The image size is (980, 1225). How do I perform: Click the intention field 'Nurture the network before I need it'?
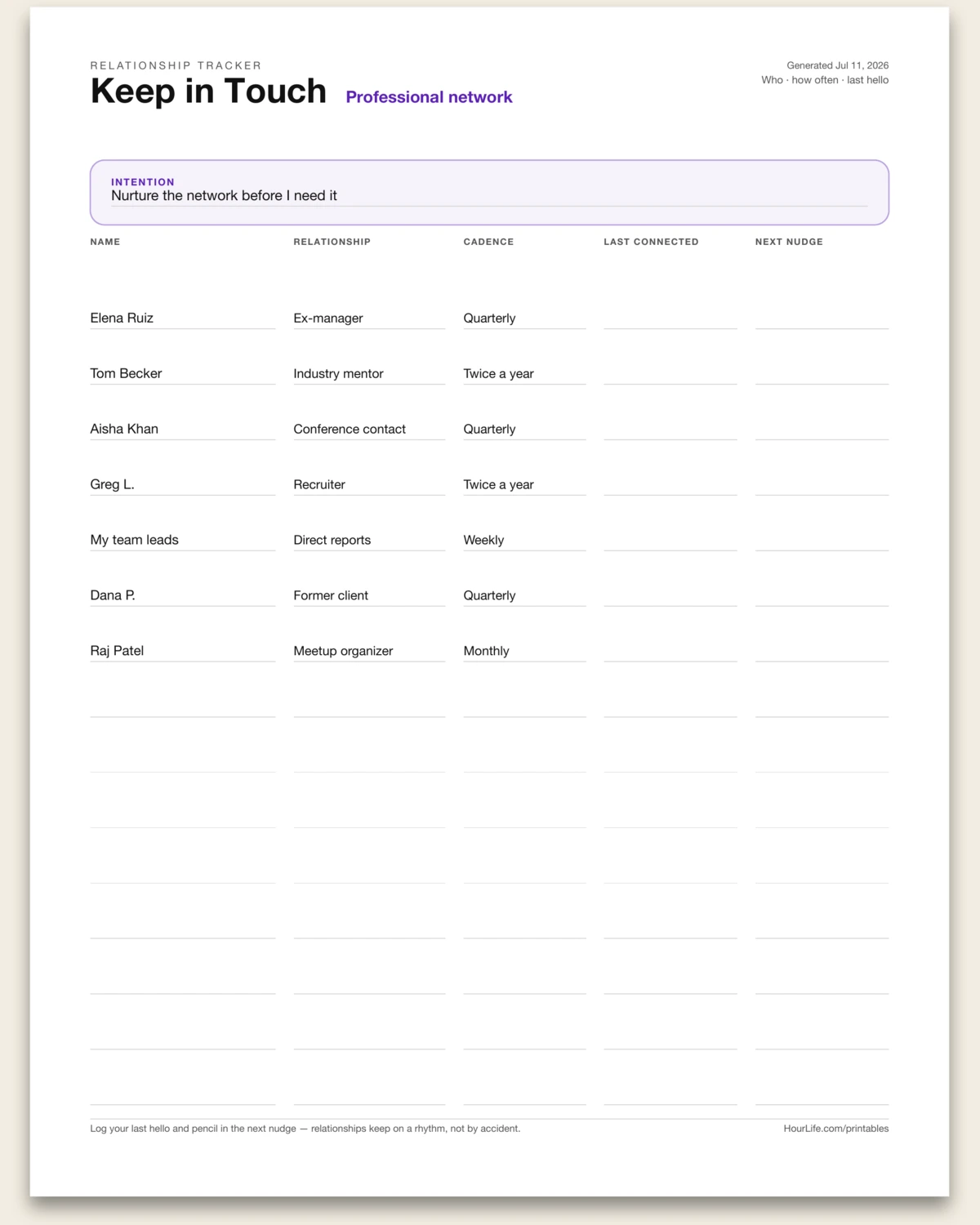click(x=489, y=196)
